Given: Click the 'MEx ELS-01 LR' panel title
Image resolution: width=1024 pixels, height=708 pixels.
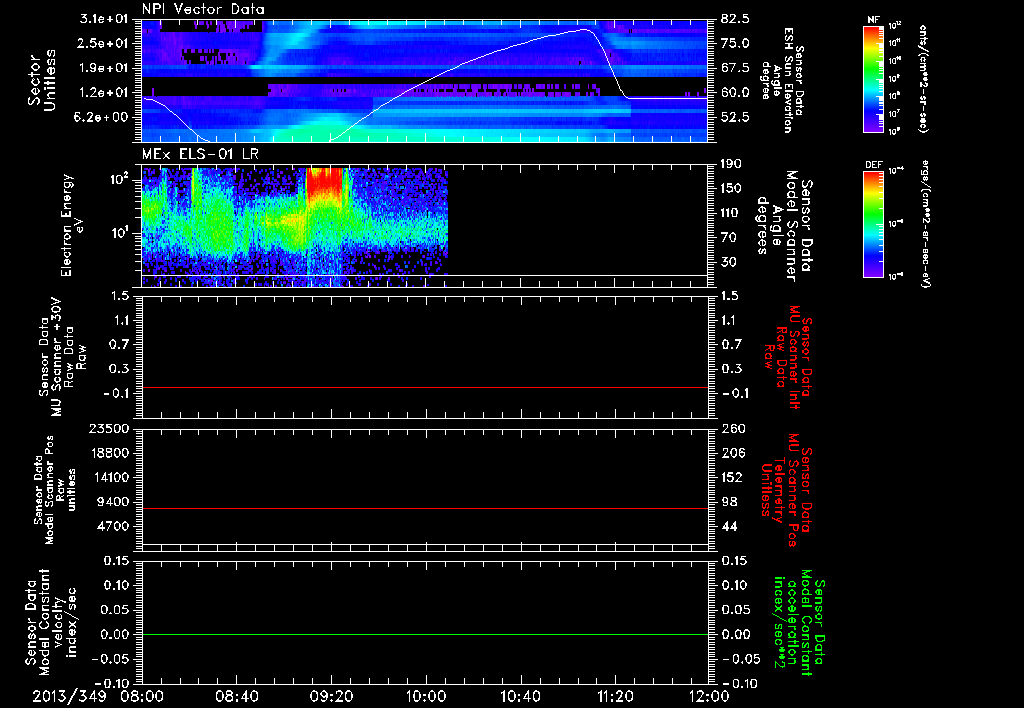Looking at the screenshot, I should 200,154.
